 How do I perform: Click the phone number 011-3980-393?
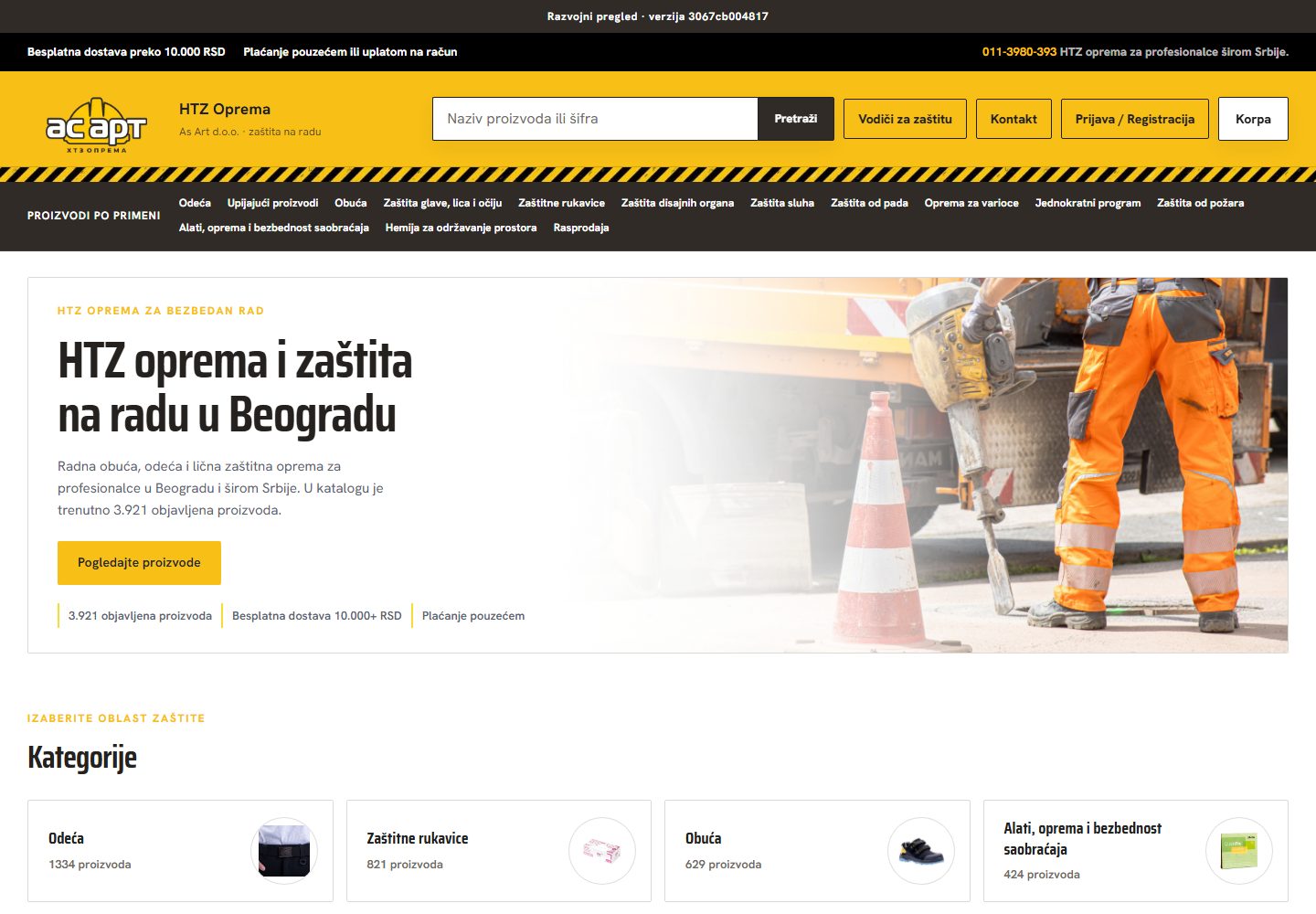click(1019, 52)
